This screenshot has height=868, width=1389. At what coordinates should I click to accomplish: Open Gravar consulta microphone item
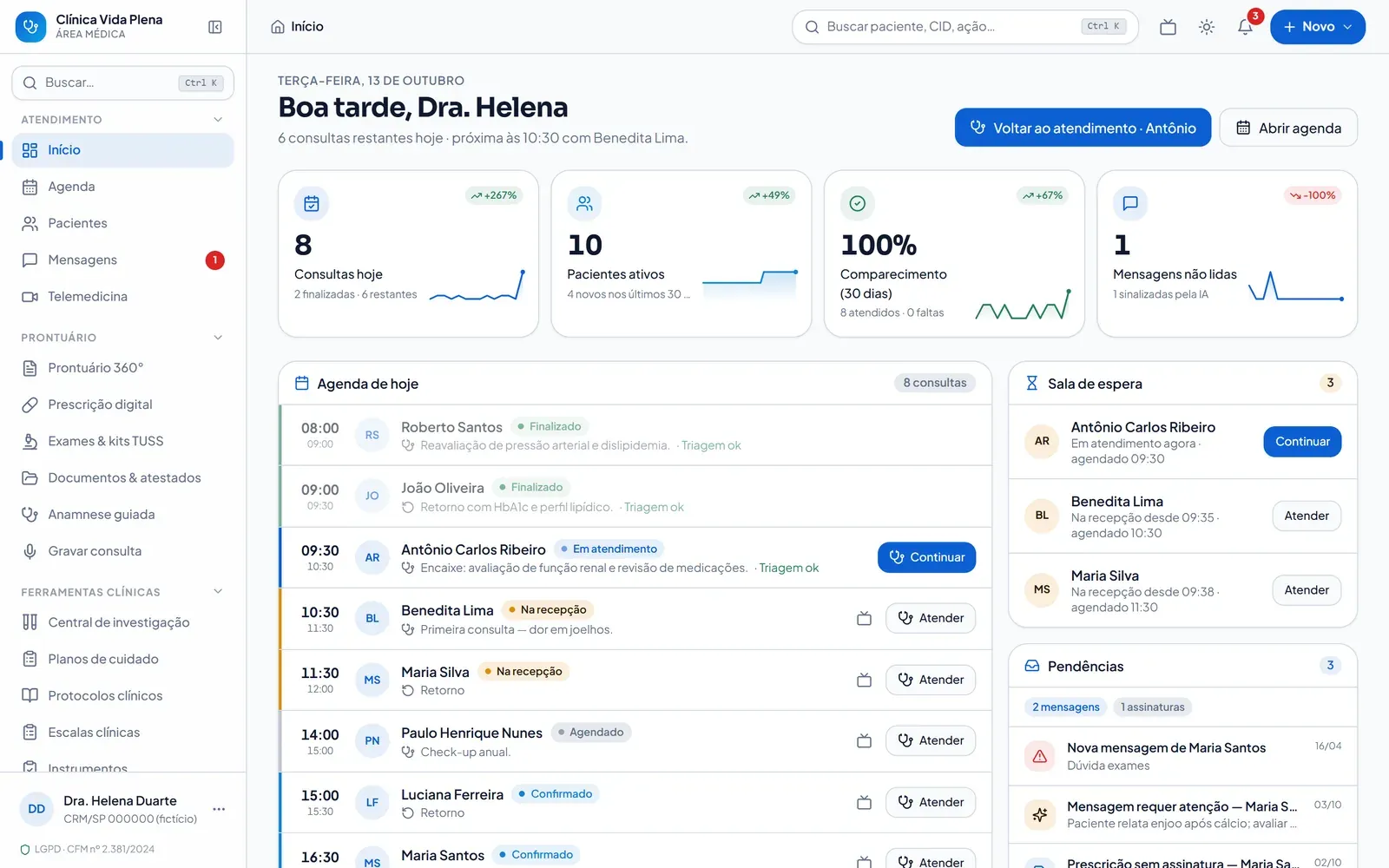(x=122, y=551)
